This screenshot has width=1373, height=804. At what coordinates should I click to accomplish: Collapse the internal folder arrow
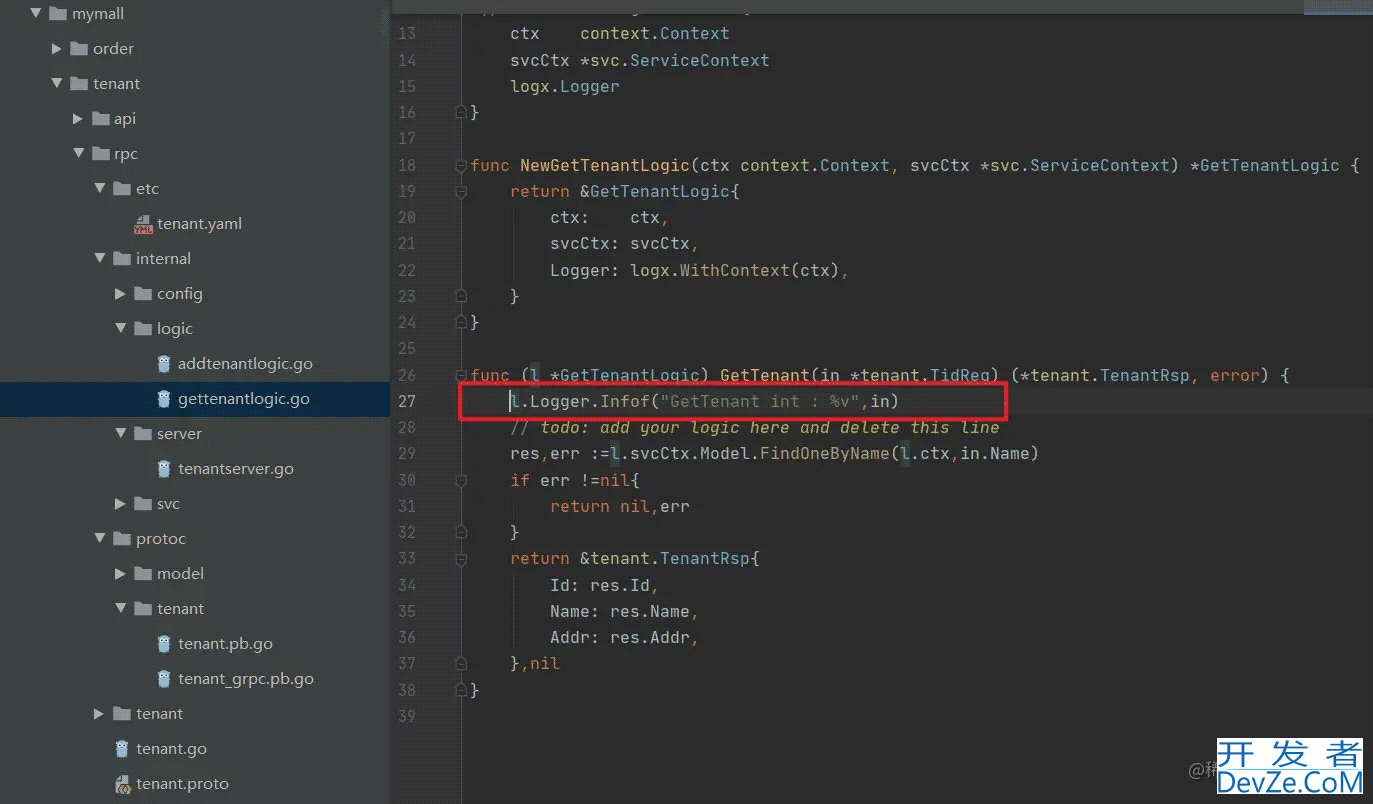99,259
